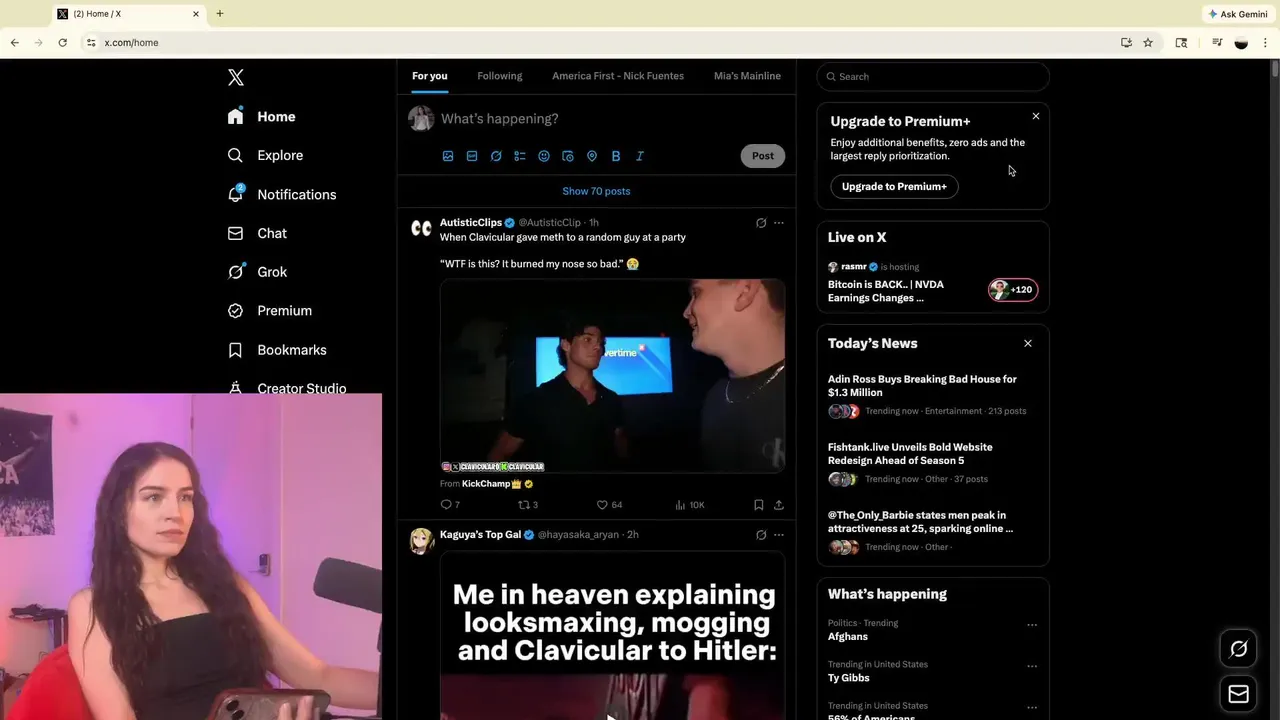Open AutisticClips display name
Screen dimensions: 1280x720
(471, 222)
